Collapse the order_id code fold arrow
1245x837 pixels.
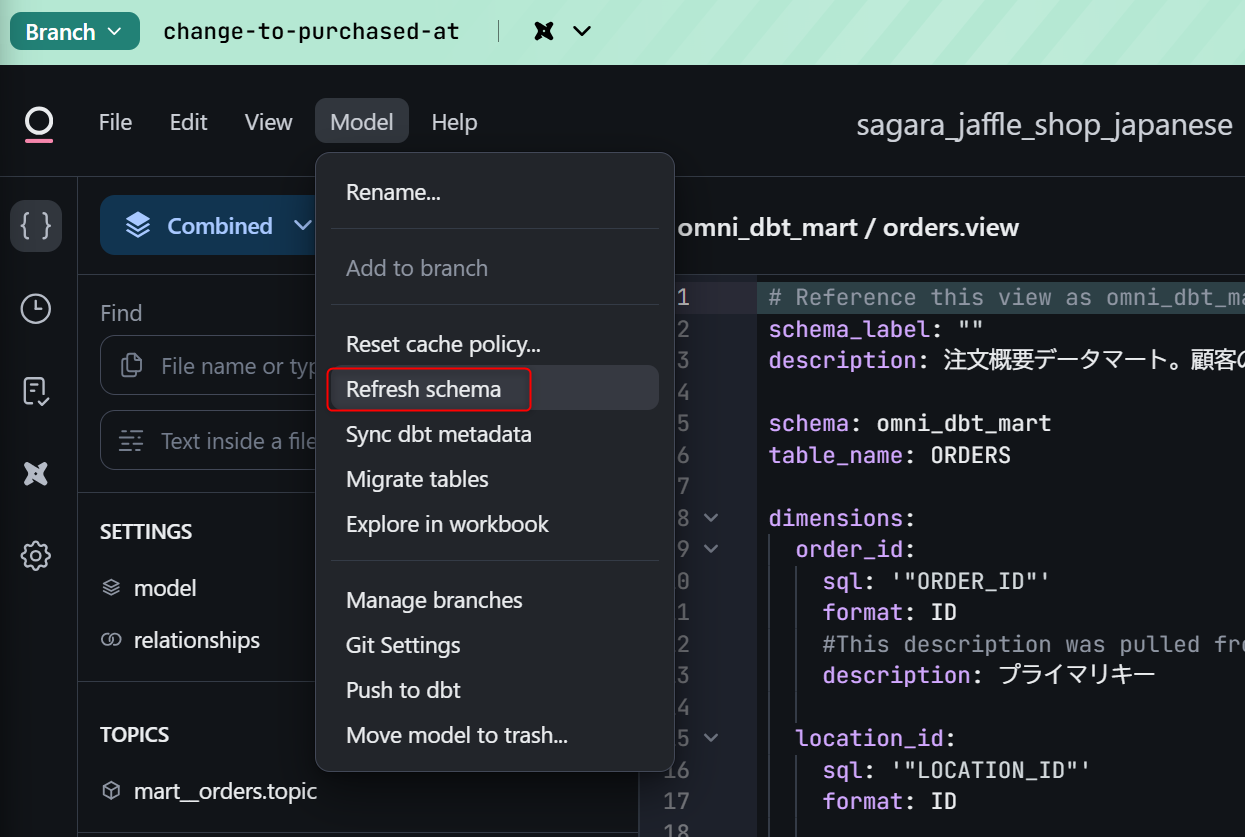tap(711, 549)
